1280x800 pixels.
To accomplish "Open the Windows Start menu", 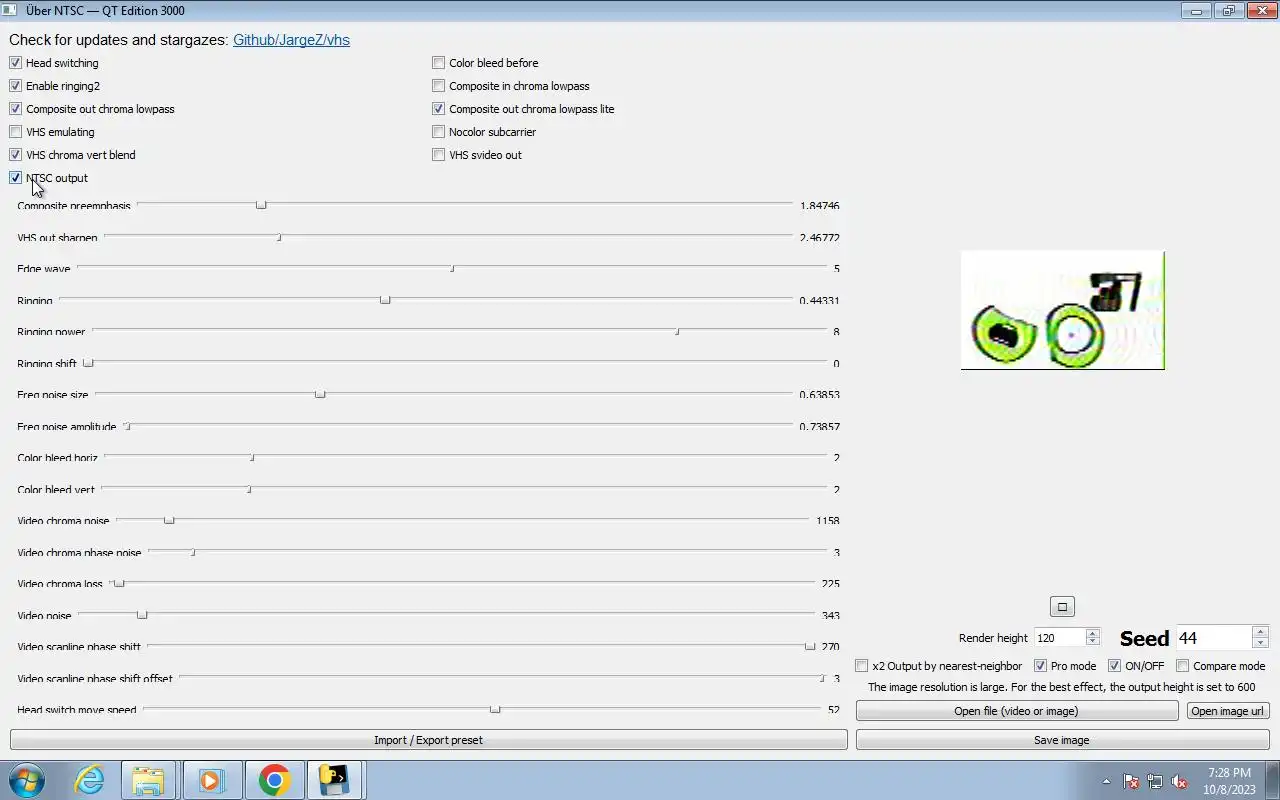I will coord(27,780).
